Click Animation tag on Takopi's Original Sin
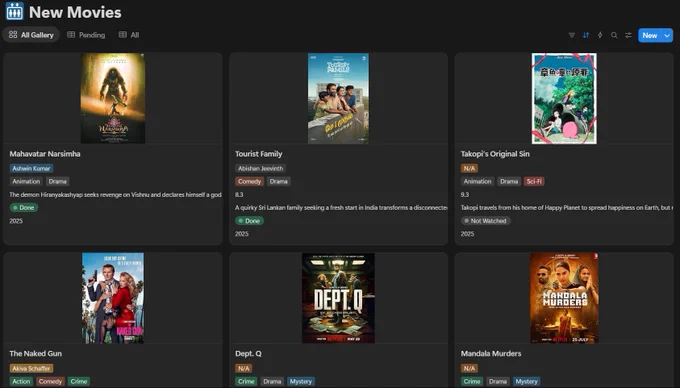This screenshot has height=388, width=680. coord(477,181)
